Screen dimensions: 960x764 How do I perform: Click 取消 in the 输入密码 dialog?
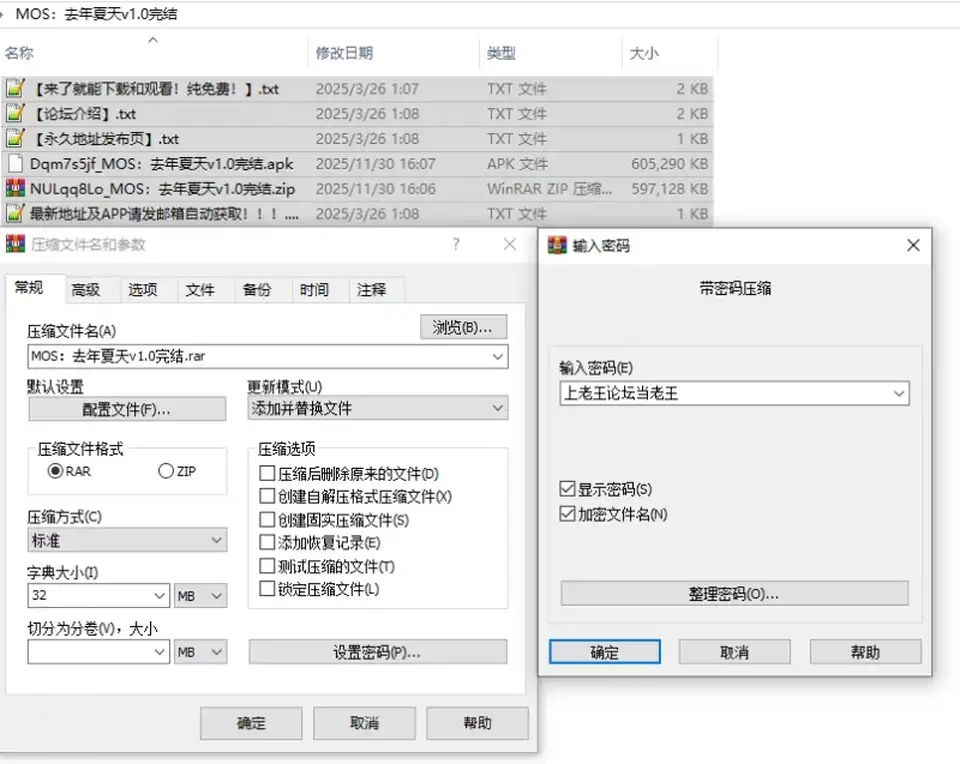coord(734,652)
